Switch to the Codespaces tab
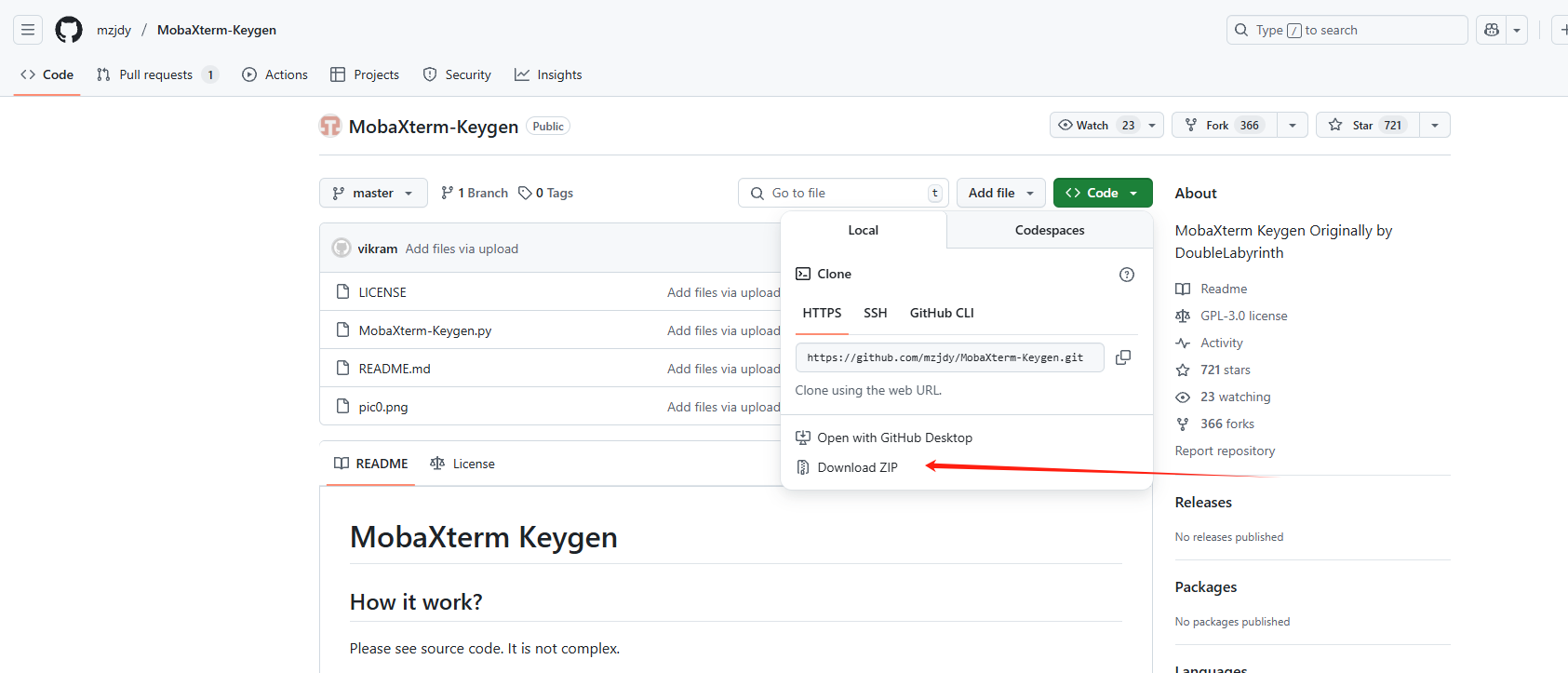This screenshot has height=673, width=1568. click(x=1050, y=230)
